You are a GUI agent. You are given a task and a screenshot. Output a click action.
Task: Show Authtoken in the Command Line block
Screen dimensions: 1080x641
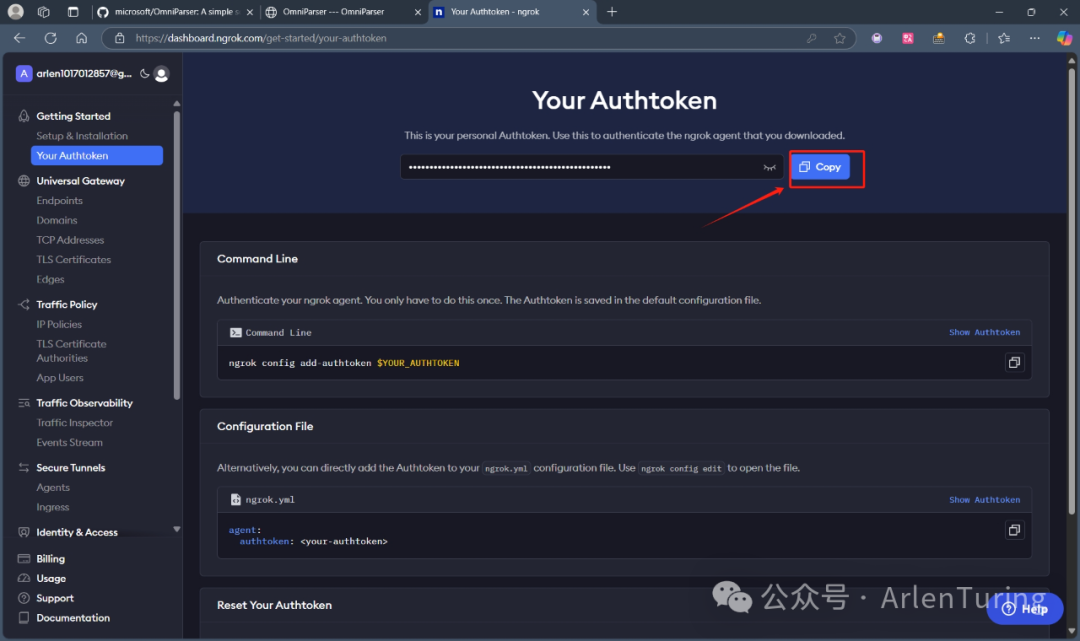coord(984,332)
